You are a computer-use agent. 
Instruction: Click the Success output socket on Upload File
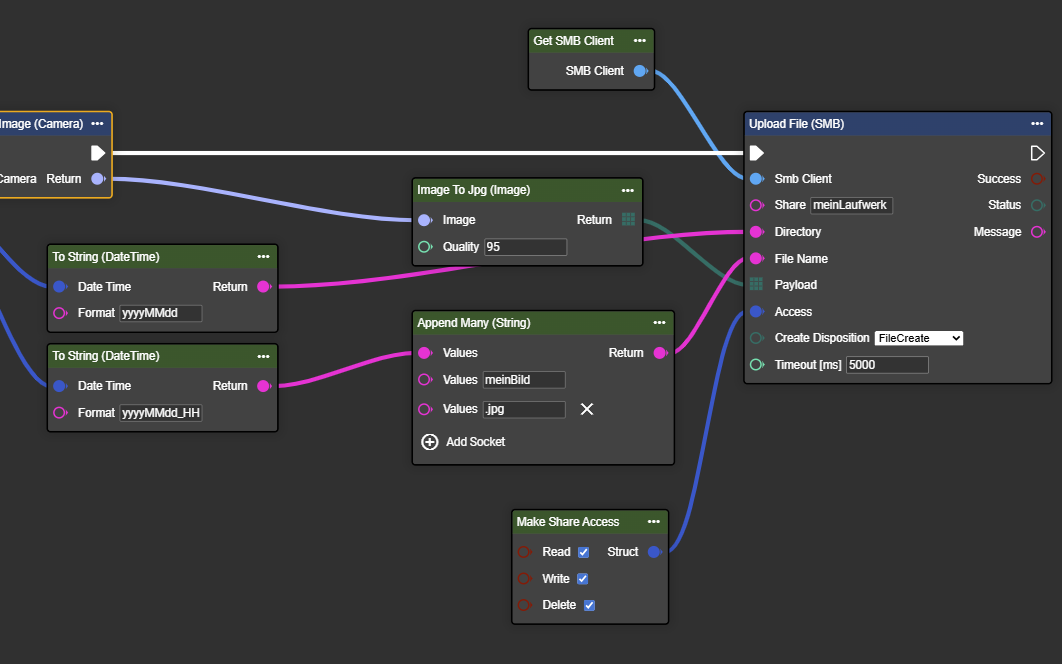tap(1038, 179)
